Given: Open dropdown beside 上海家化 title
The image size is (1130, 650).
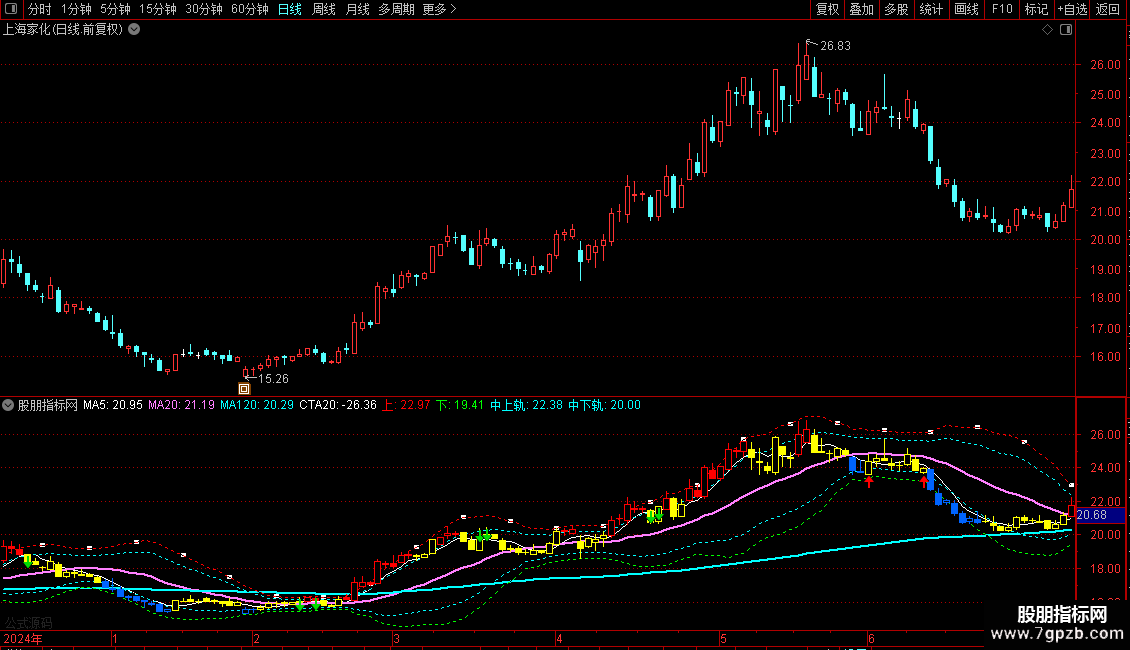Looking at the screenshot, I should point(134,30).
